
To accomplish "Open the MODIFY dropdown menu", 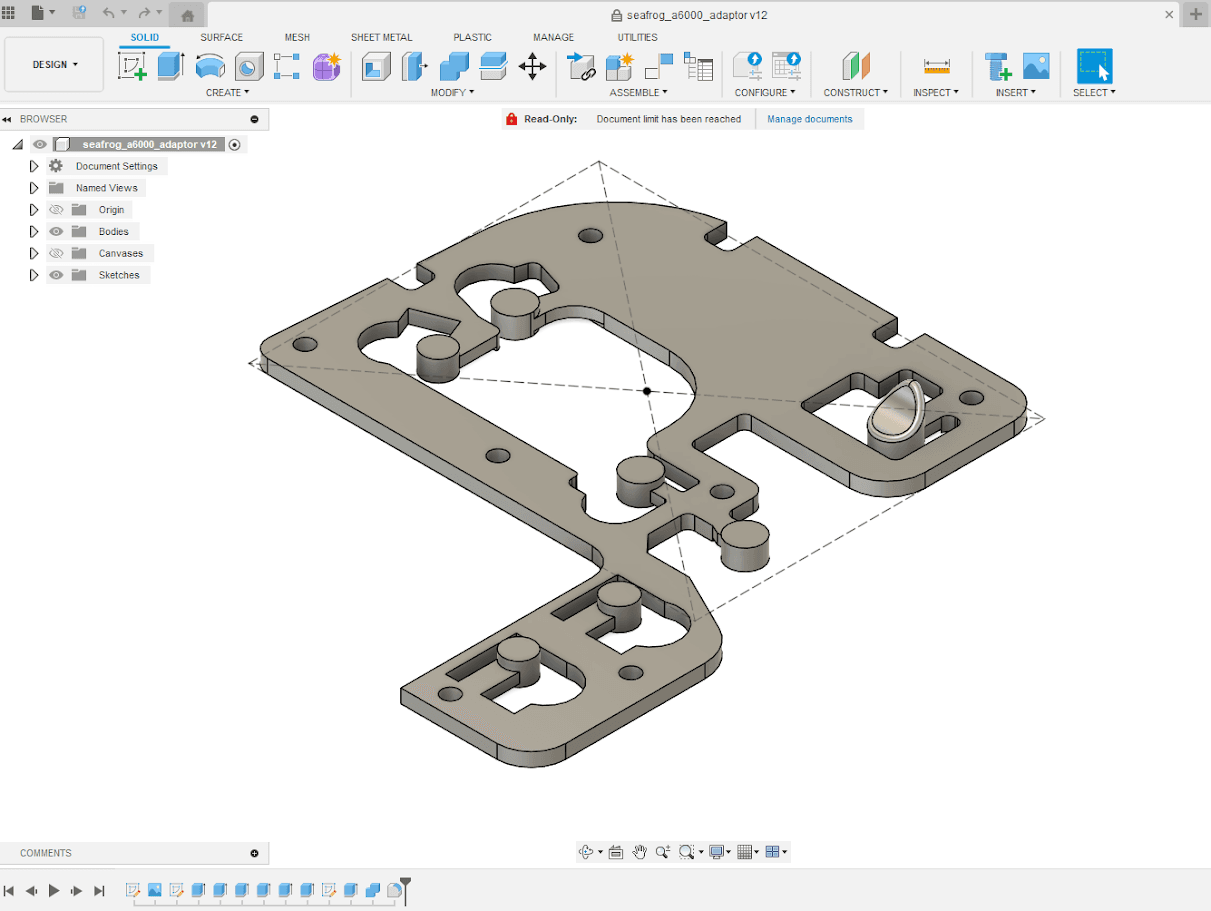I will 453,92.
